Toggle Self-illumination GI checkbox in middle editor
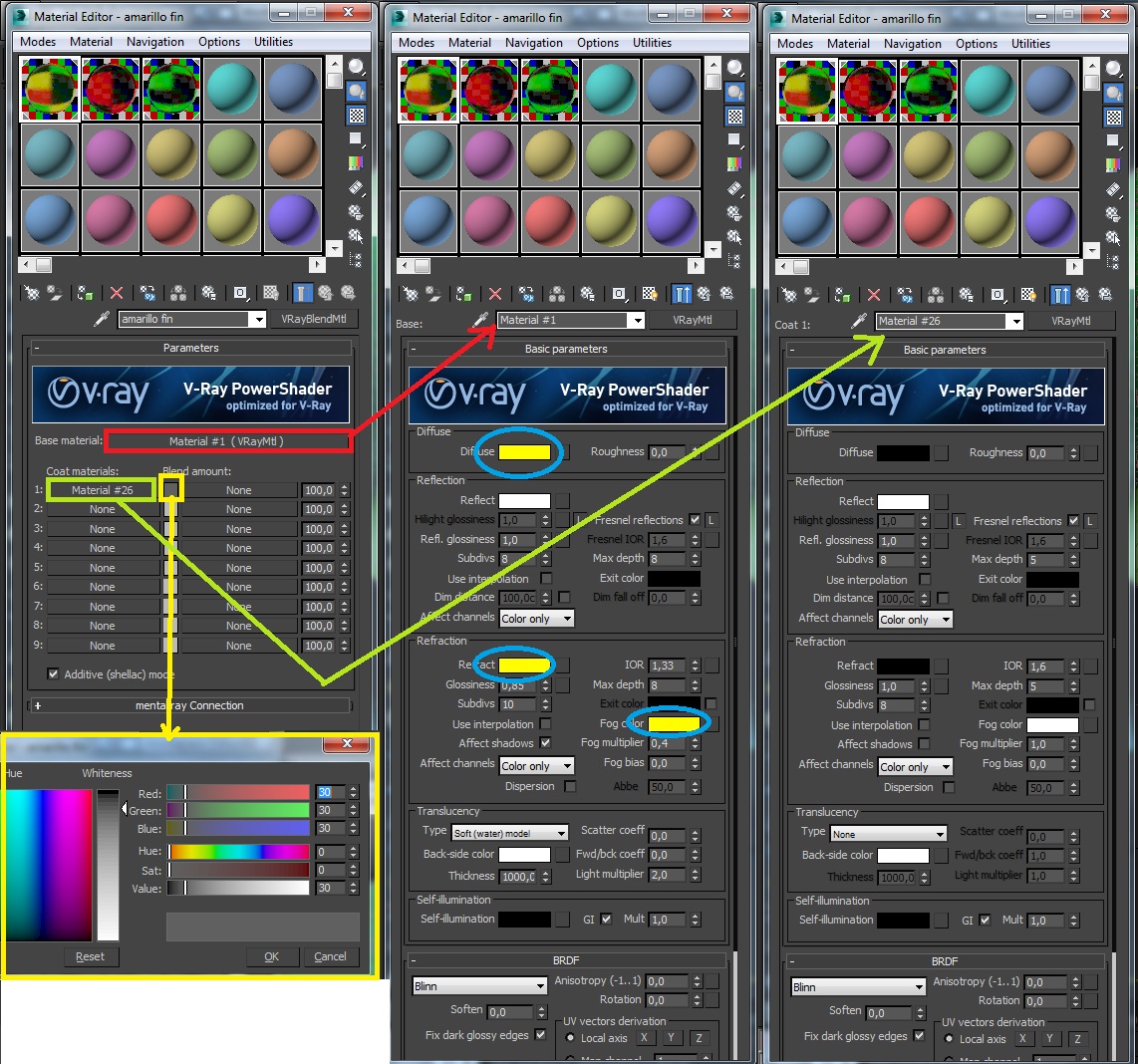Image resolution: width=1138 pixels, height=1064 pixels. (x=606, y=919)
